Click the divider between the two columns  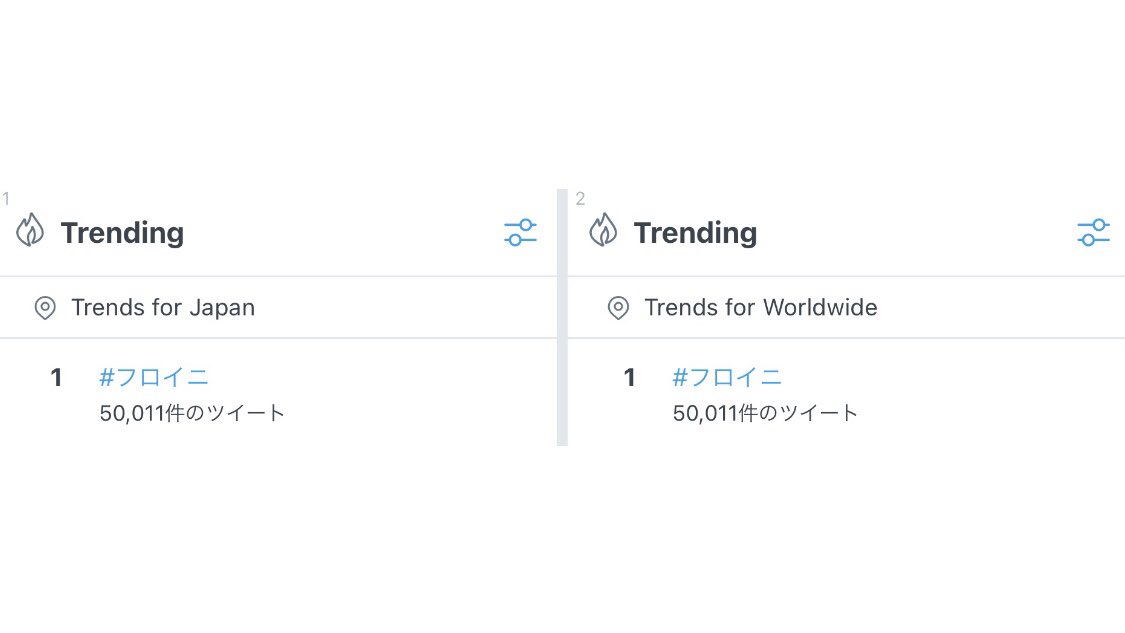[562, 317]
